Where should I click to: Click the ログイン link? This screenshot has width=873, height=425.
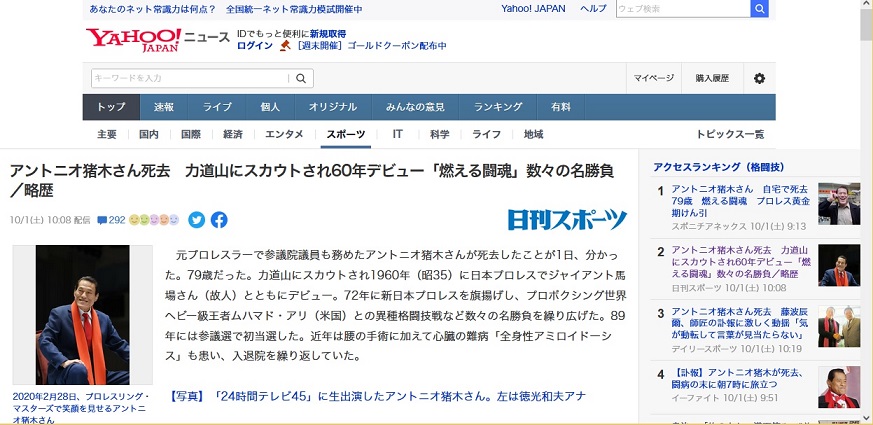click(255, 46)
